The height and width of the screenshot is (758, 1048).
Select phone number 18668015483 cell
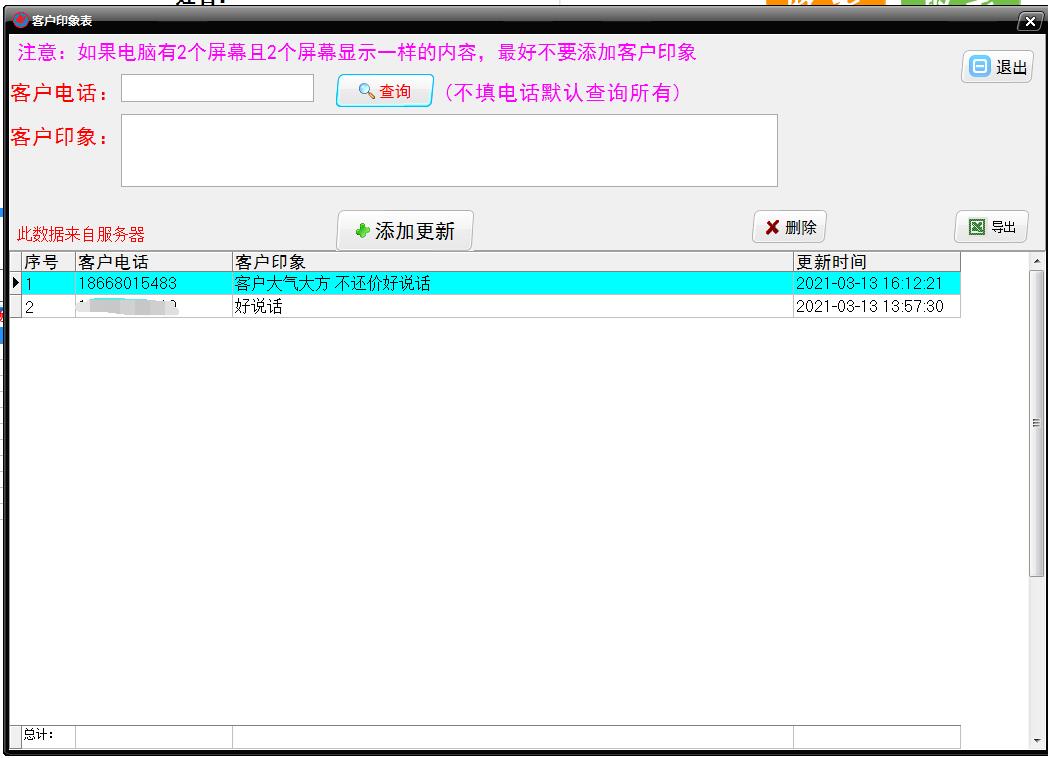point(154,283)
